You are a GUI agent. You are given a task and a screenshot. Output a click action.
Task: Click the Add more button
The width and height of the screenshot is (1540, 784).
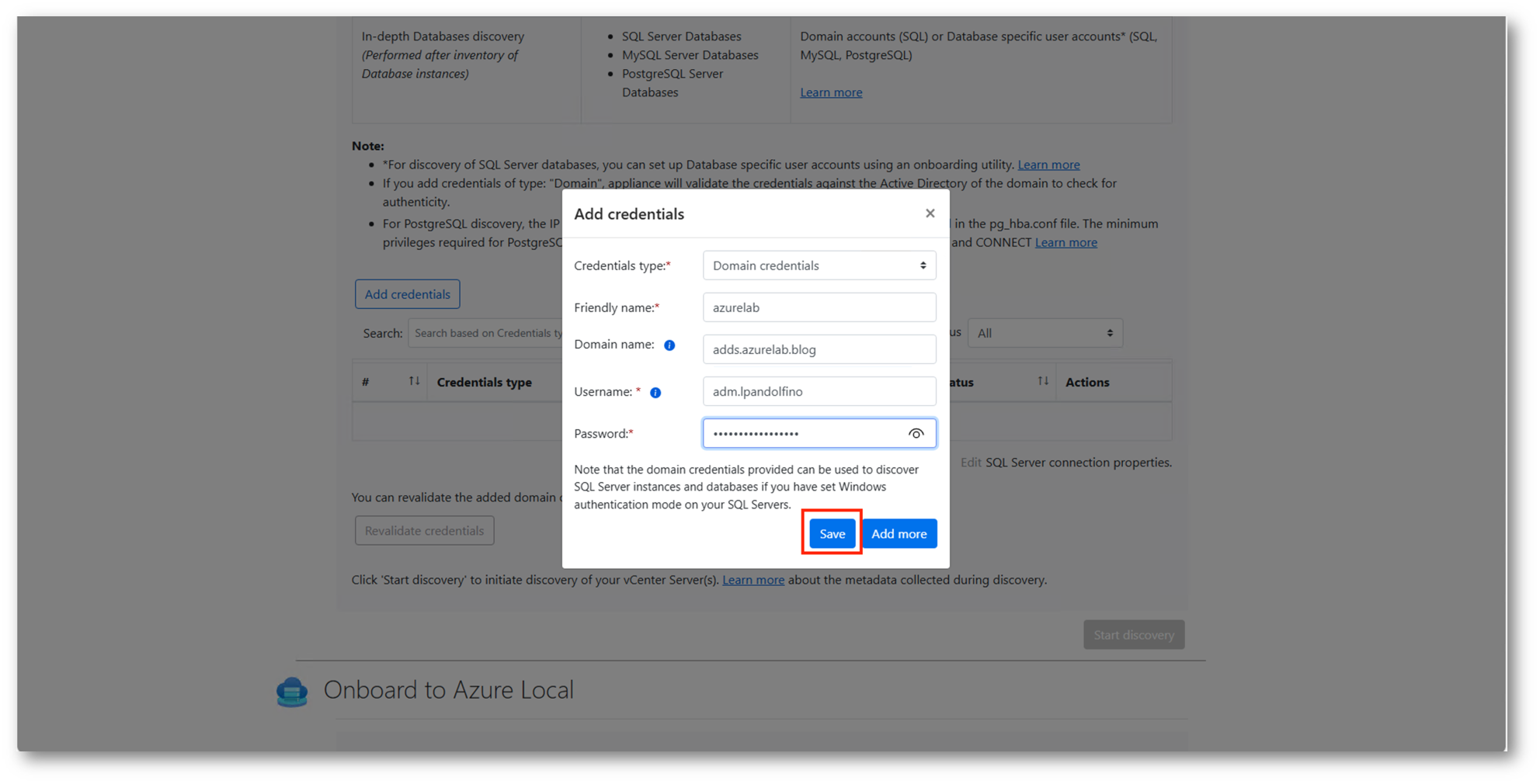point(899,533)
